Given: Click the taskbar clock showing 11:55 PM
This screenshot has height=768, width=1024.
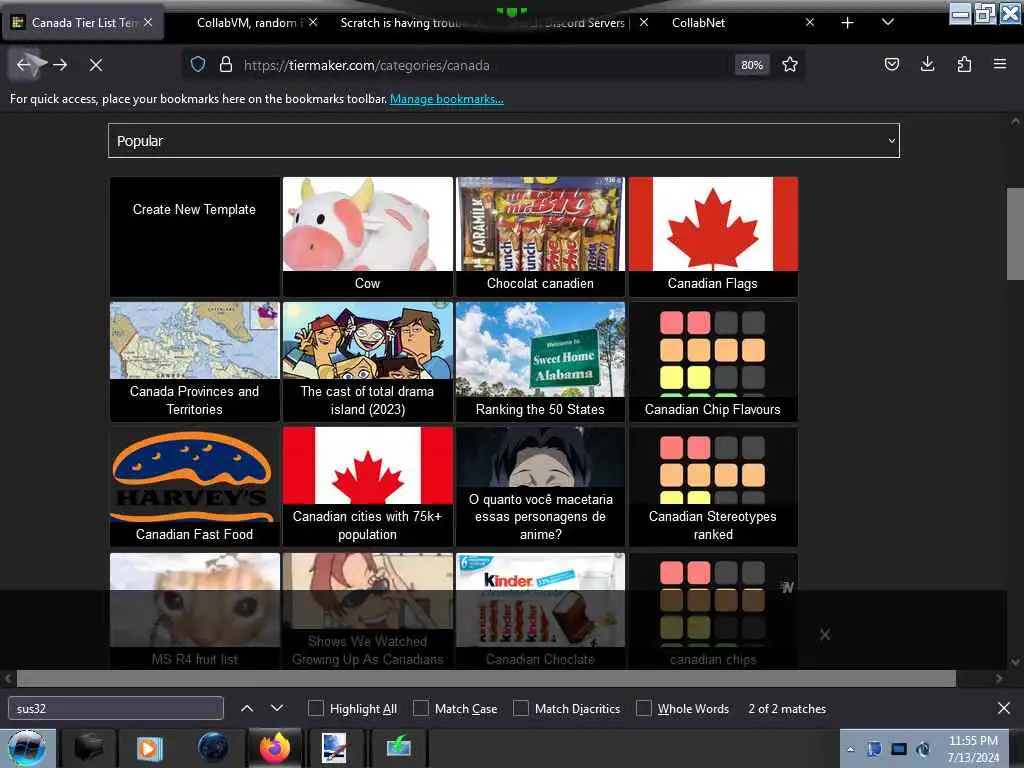Looking at the screenshot, I should tap(973, 749).
